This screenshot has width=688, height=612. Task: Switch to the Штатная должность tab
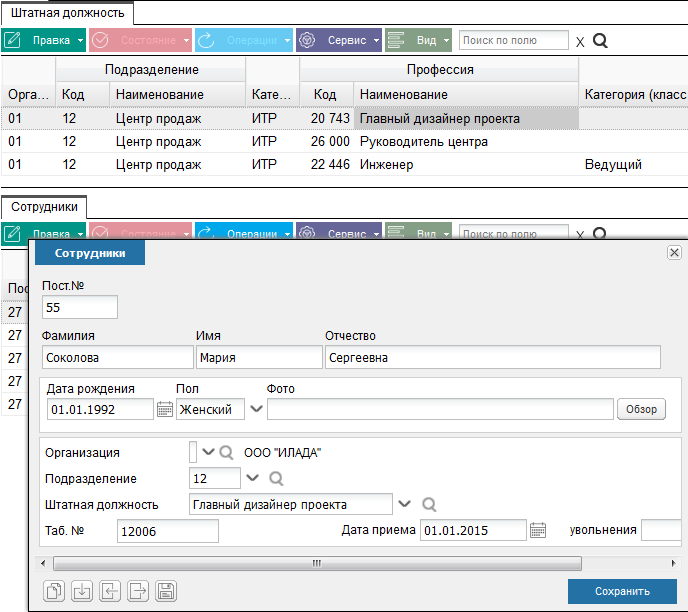pos(67,13)
